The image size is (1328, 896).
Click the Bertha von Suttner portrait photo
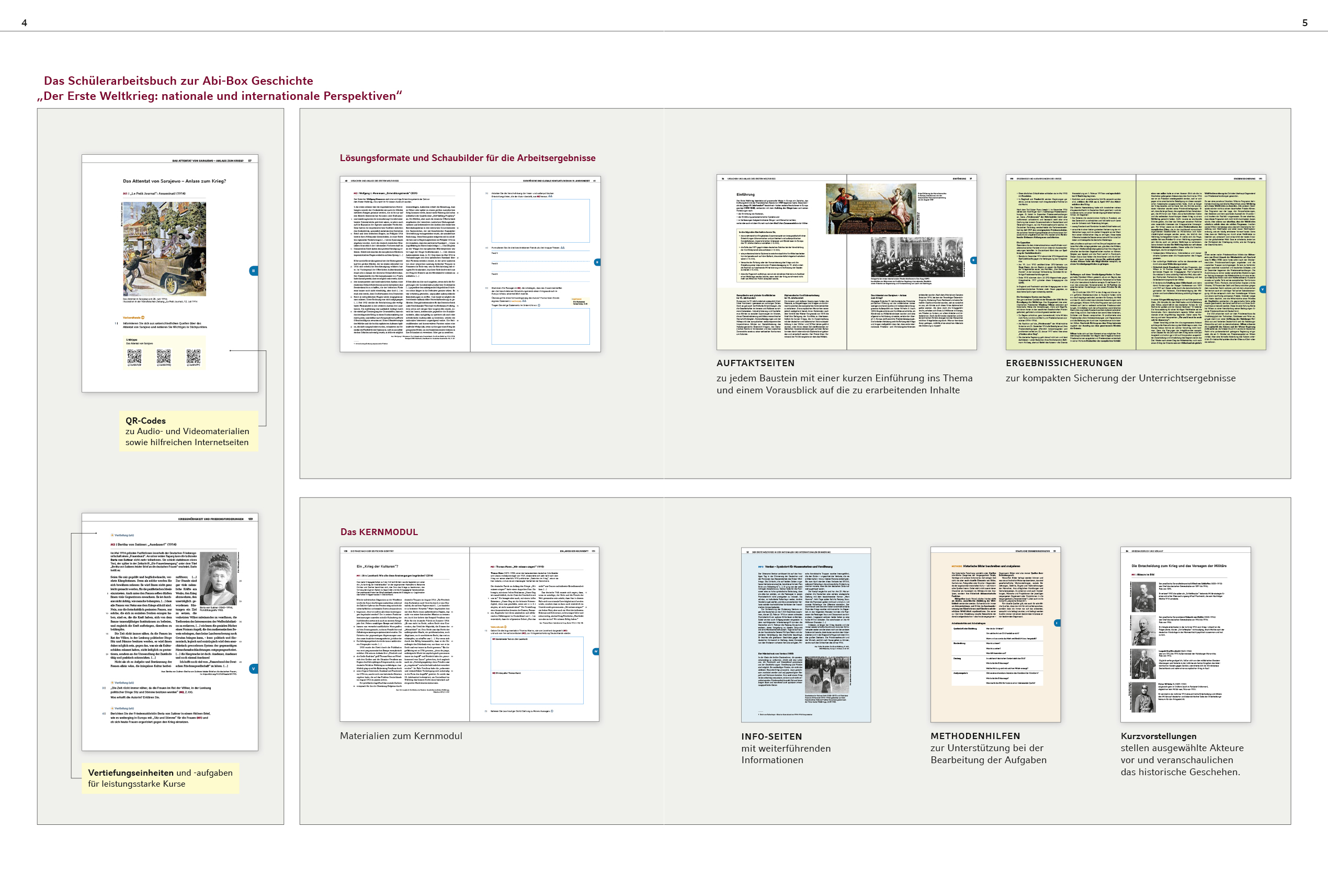(218, 579)
